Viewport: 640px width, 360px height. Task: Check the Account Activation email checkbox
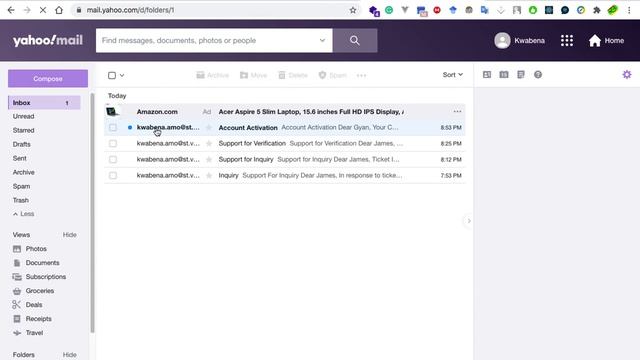(113, 127)
